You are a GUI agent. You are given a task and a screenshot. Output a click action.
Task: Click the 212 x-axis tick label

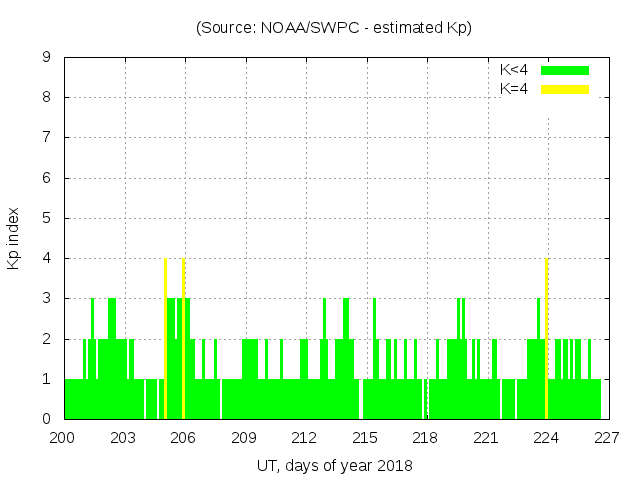click(305, 437)
